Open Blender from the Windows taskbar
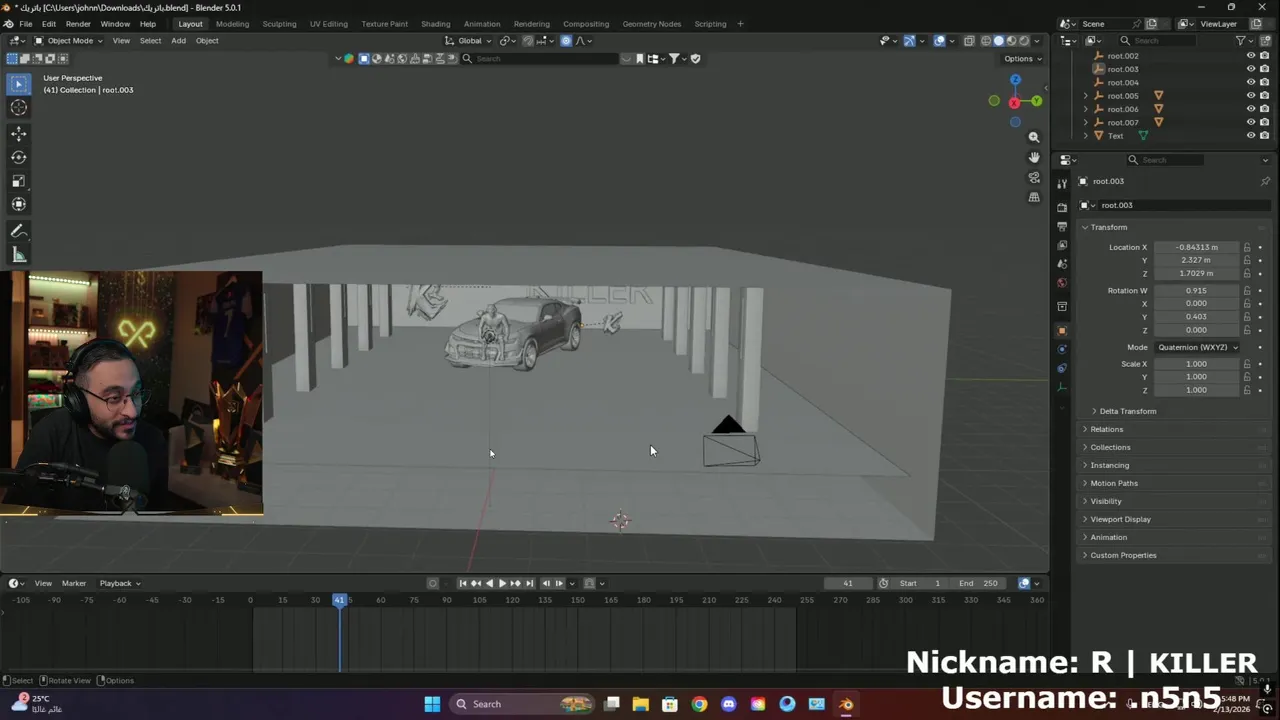This screenshot has height=720, width=1280. coord(846,704)
